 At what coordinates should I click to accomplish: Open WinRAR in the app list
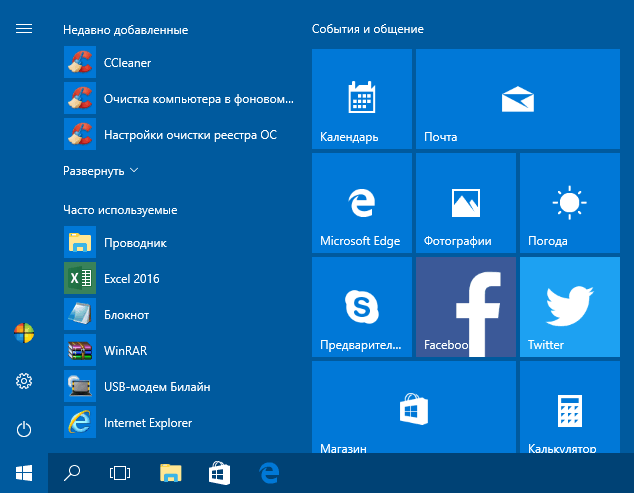point(125,351)
